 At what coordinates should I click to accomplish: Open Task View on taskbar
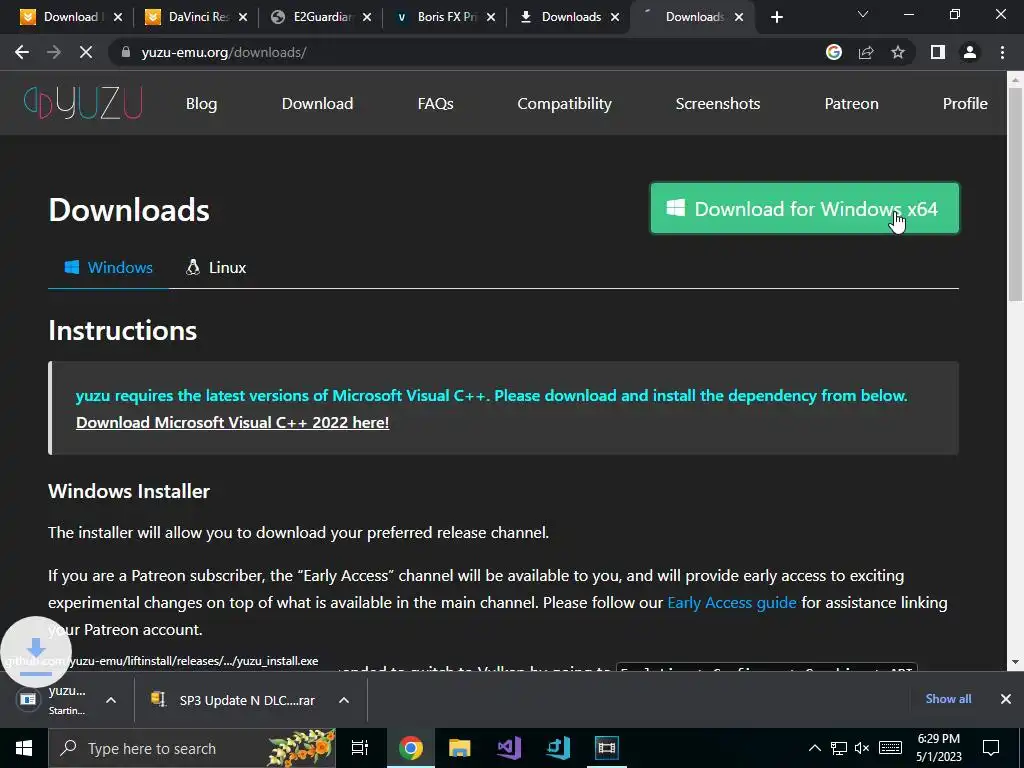360,748
